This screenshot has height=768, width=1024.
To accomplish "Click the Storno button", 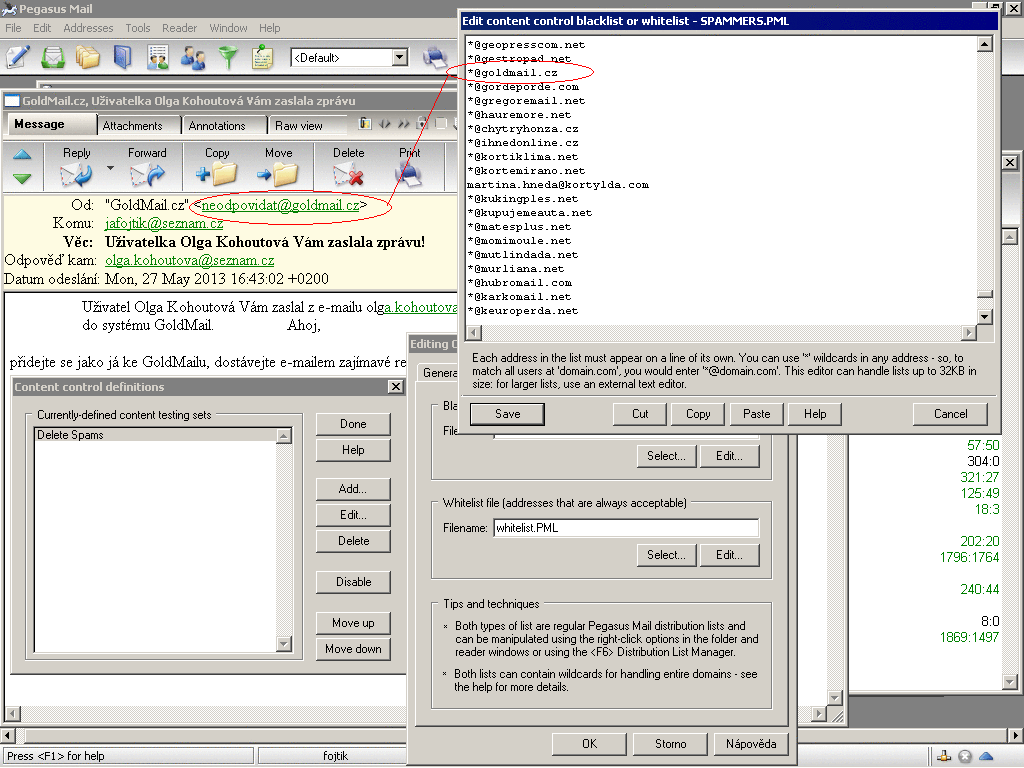I will tap(671, 744).
